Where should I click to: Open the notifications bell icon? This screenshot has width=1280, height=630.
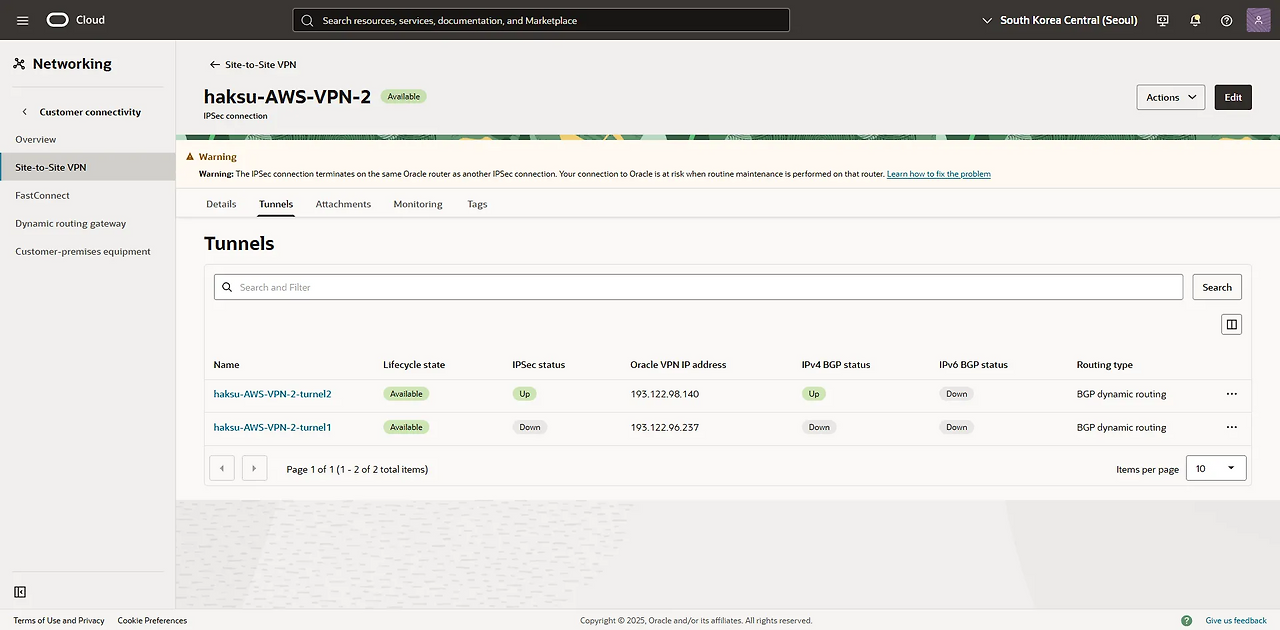(1195, 20)
